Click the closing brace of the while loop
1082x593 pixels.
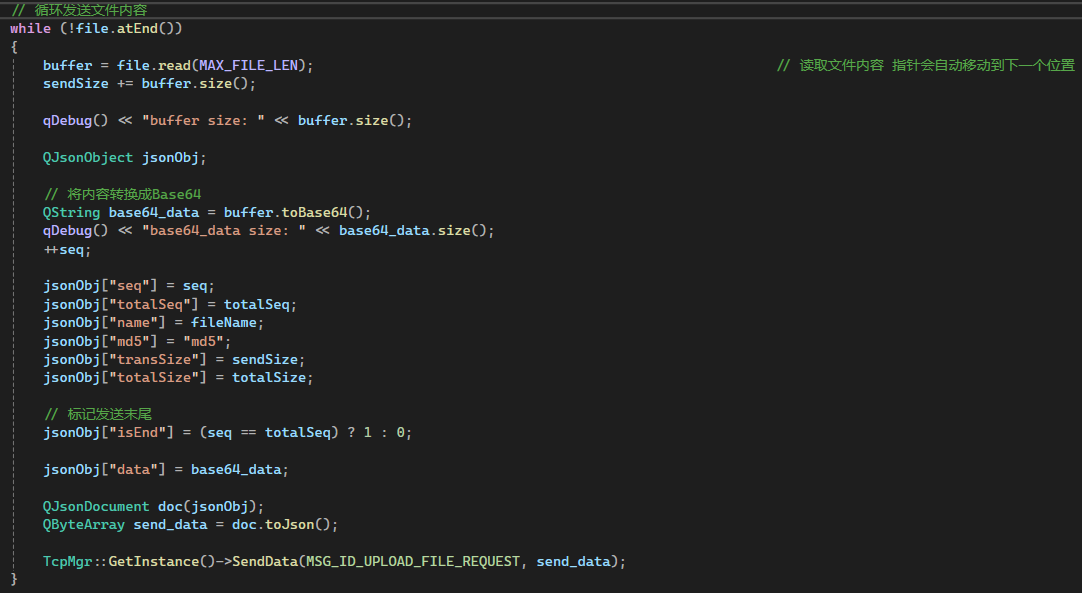pyautogui.click(x=14, y=579)
